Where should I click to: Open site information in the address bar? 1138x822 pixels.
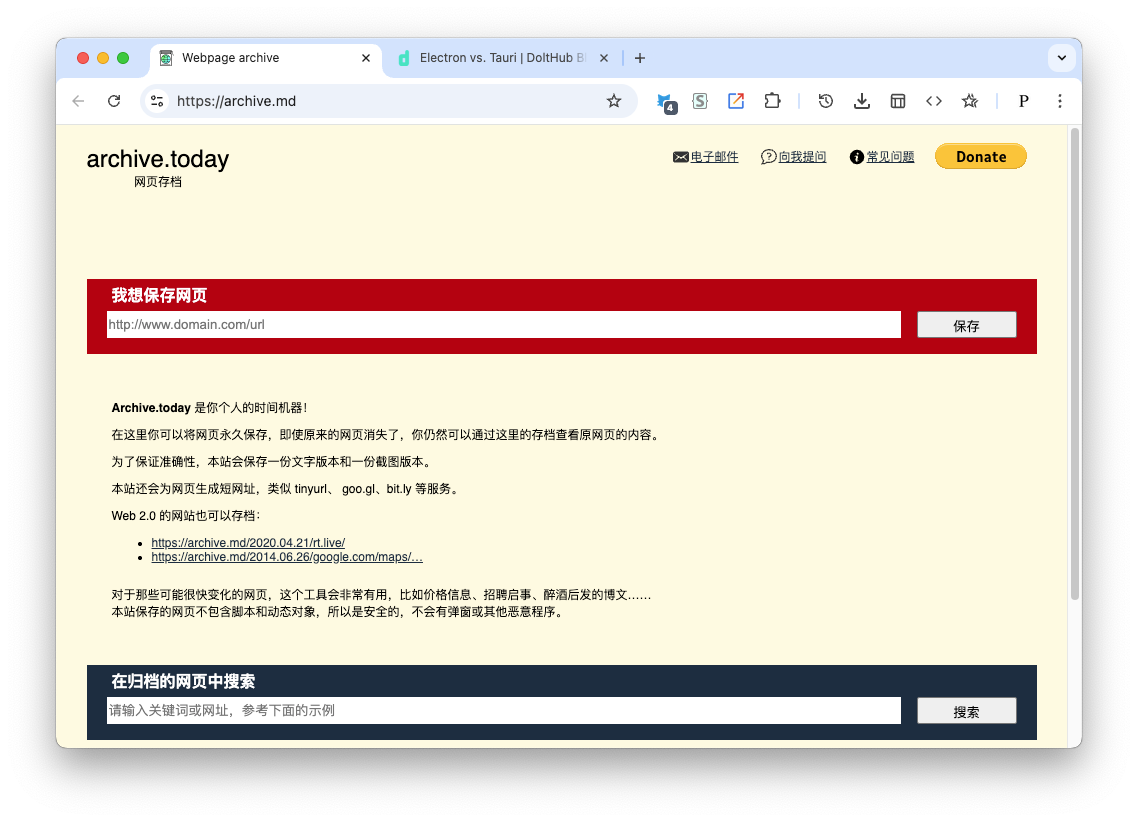coord(157,101)
